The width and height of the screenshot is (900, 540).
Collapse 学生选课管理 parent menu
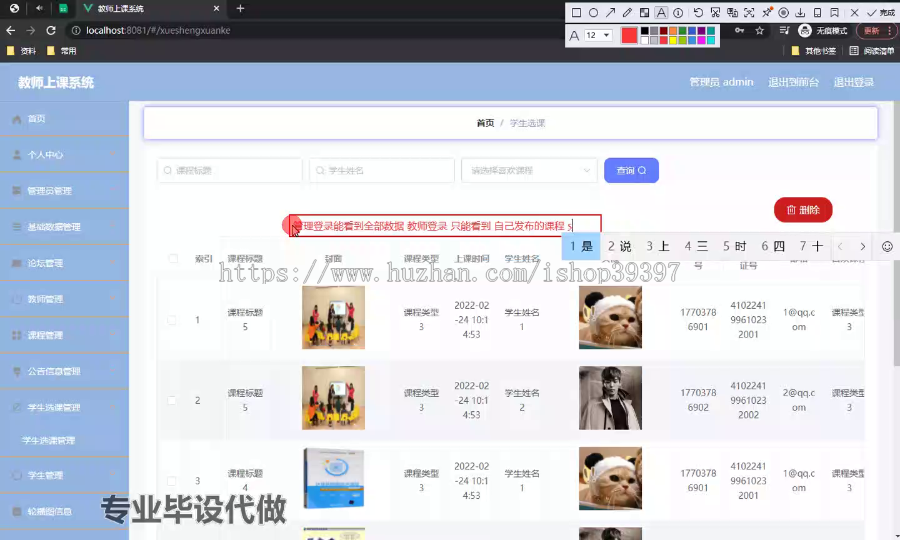coord(64,407)
